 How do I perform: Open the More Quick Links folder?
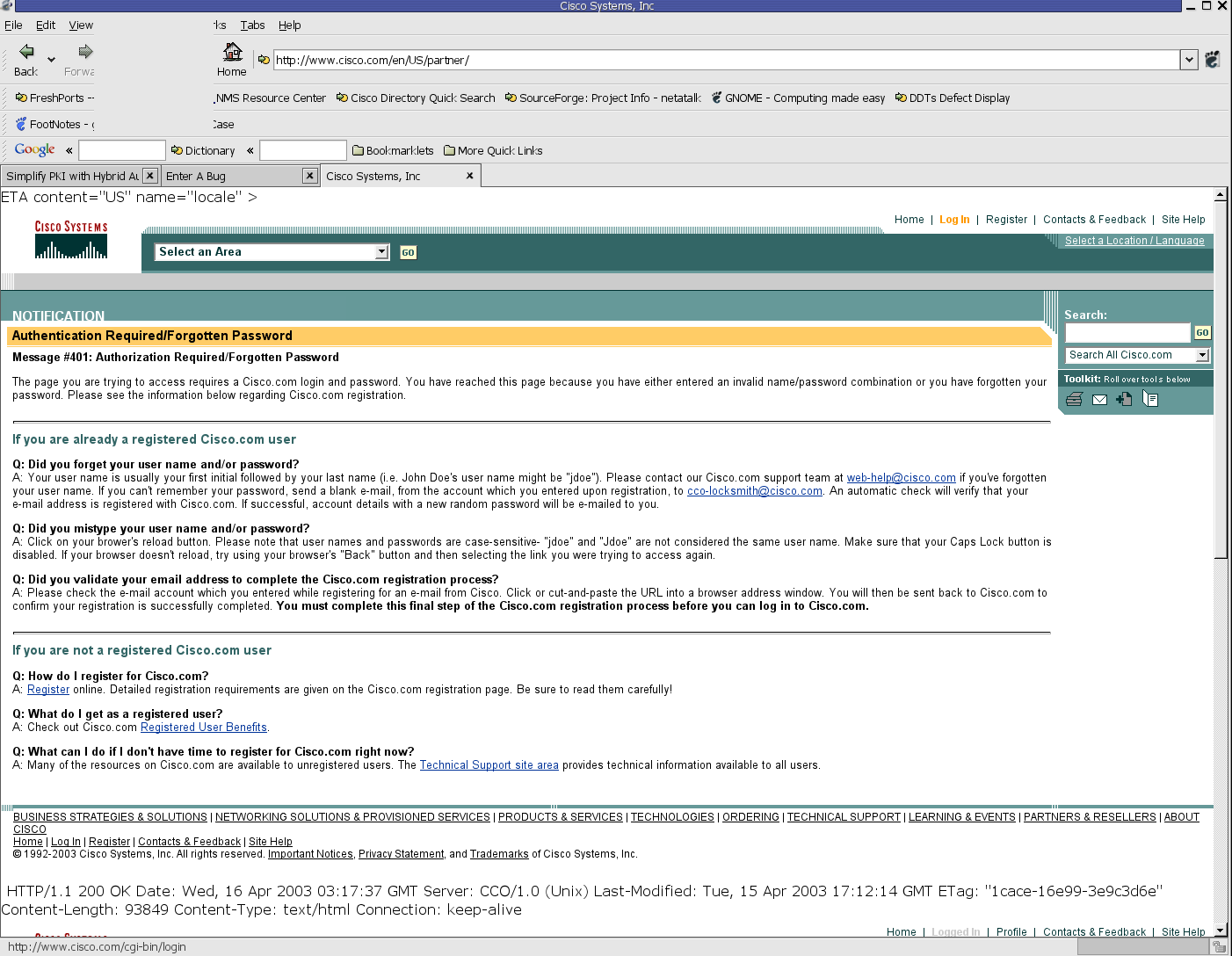[x=493, y=151]
